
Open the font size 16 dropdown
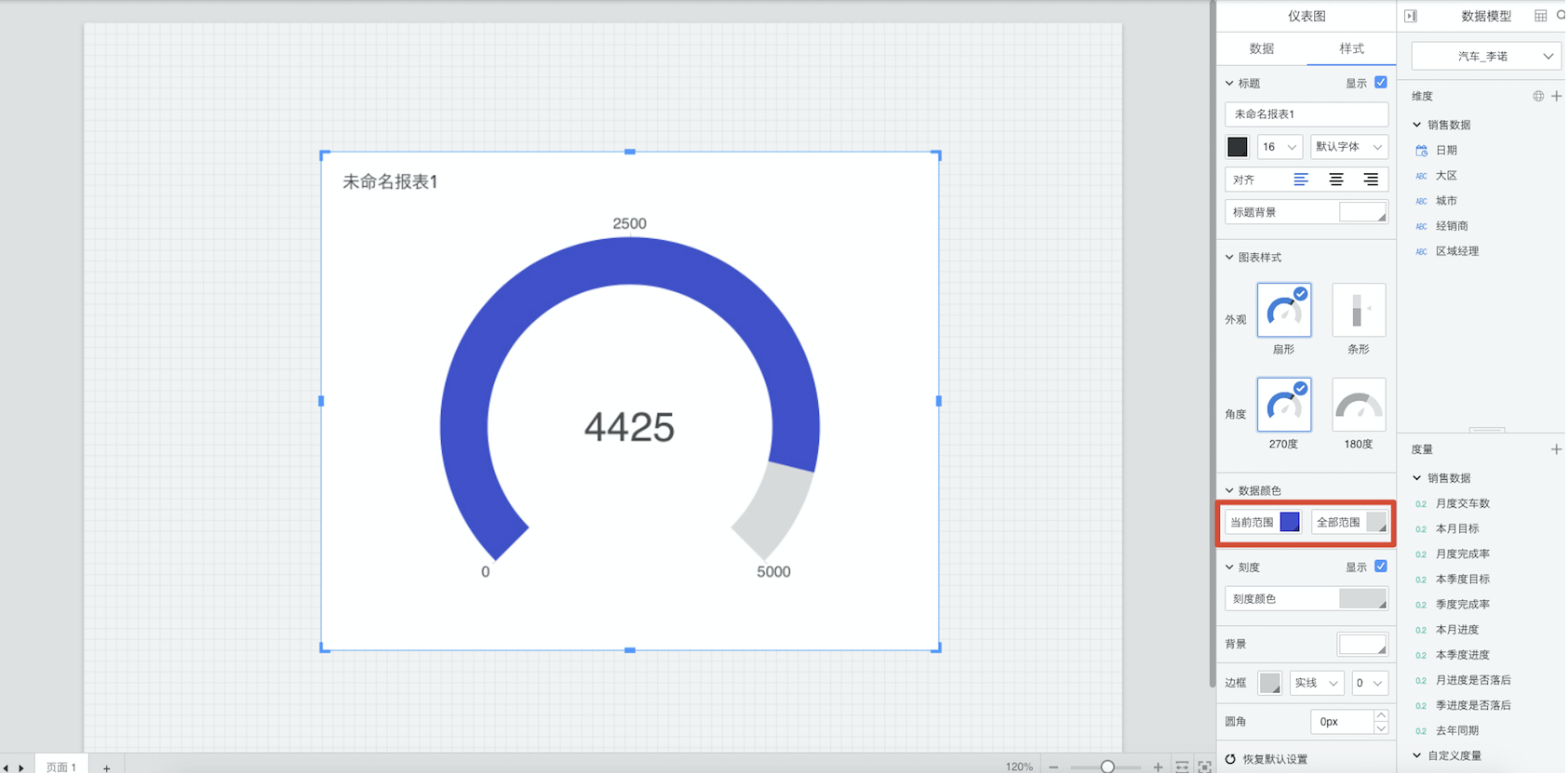pyautogui.click(x=1280, y=147)
